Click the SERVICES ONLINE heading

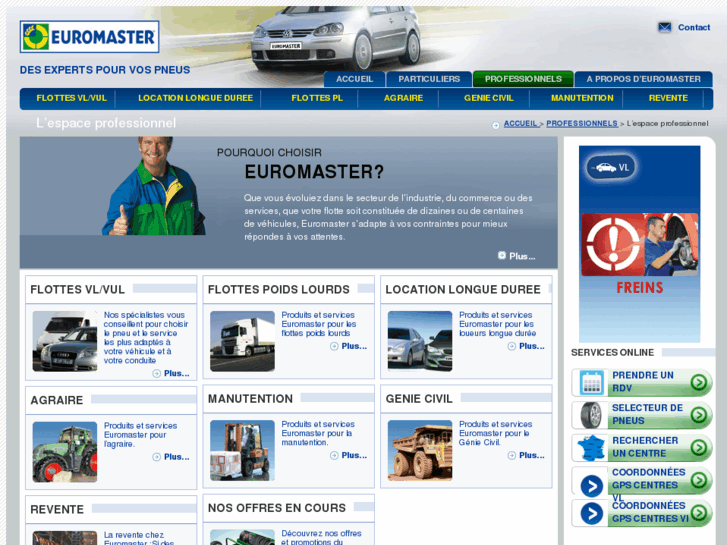click(612, 353)
